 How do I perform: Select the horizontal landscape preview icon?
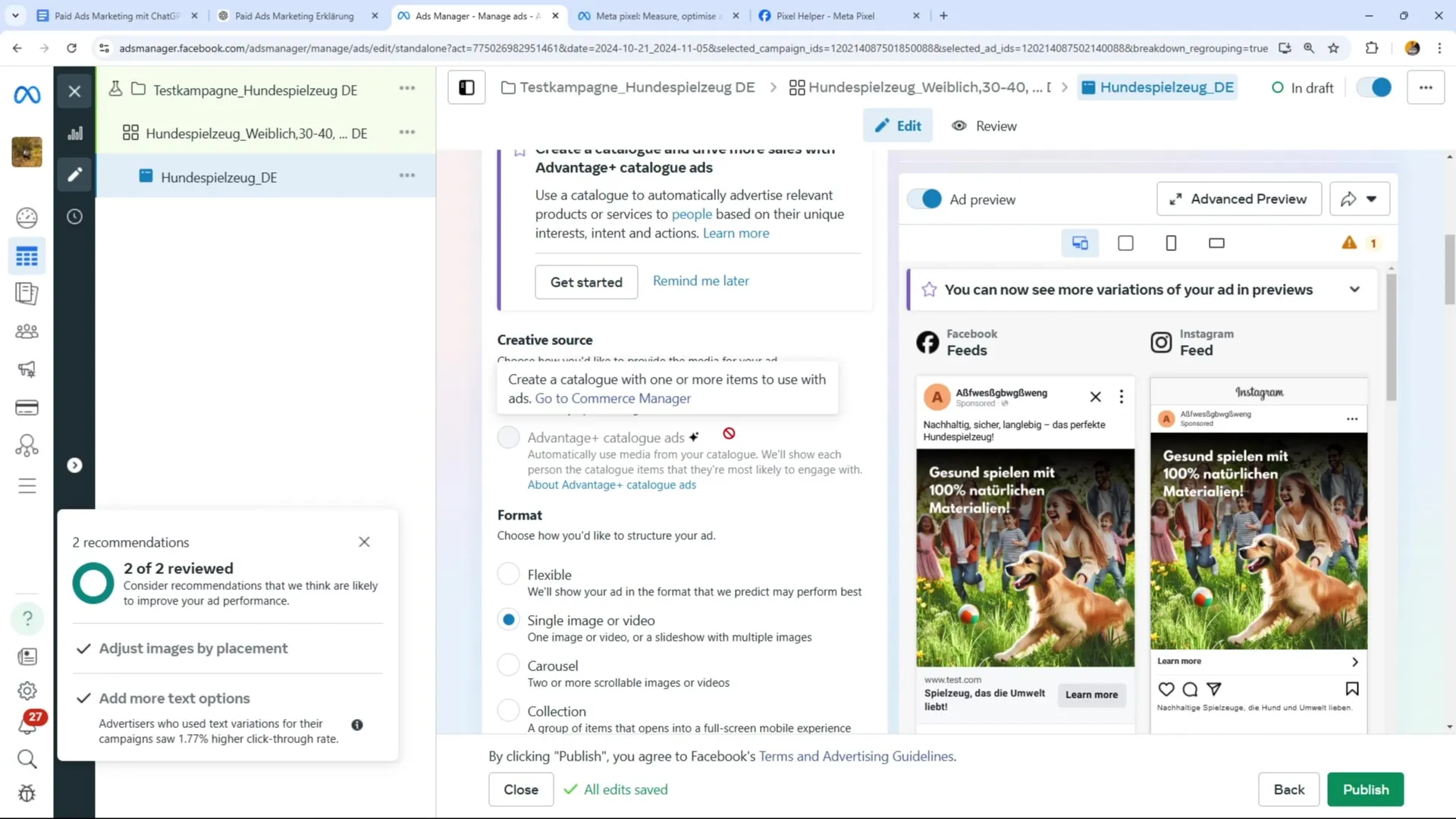coord(1216,243)
